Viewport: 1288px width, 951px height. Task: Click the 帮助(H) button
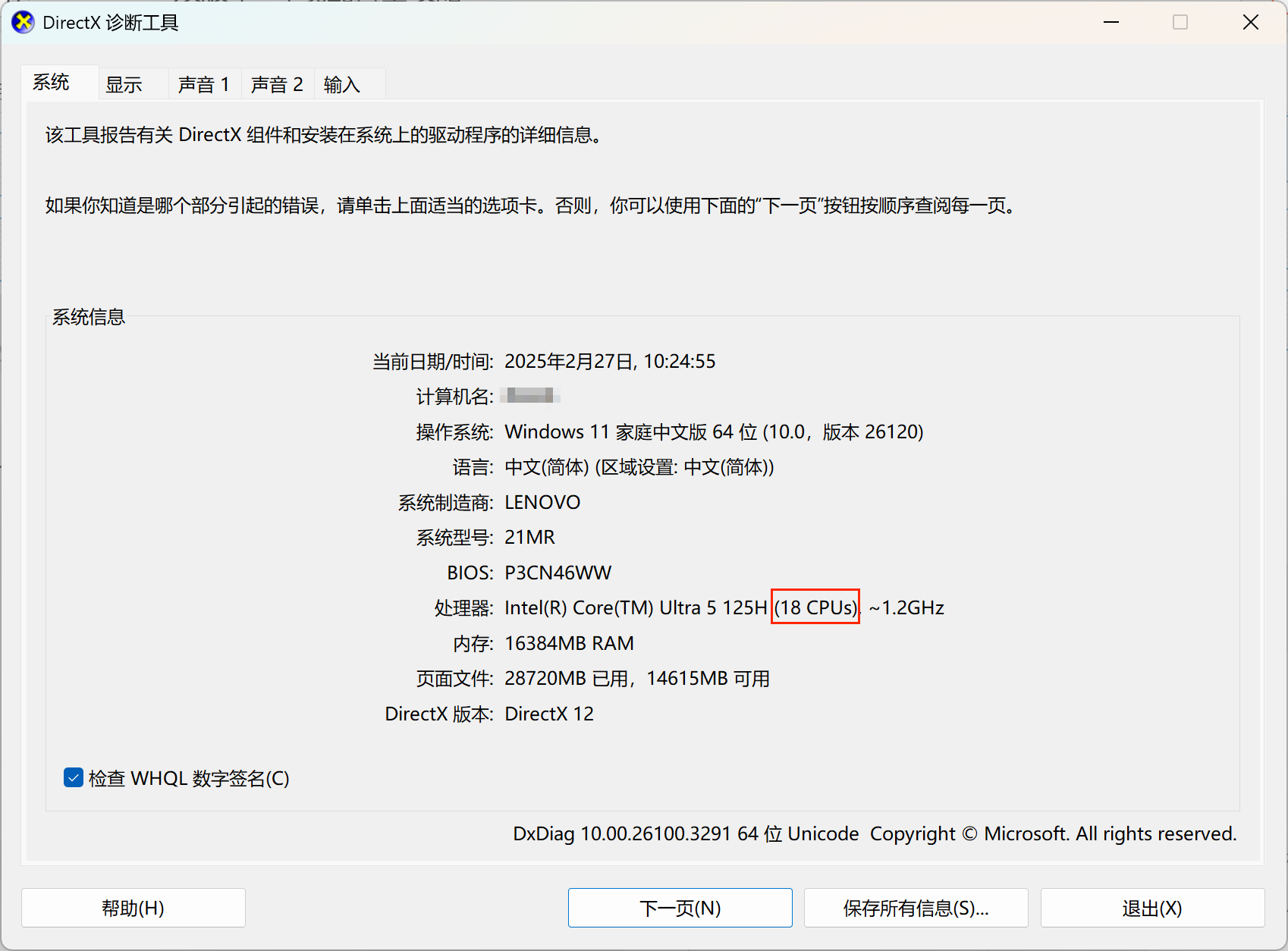134,908
